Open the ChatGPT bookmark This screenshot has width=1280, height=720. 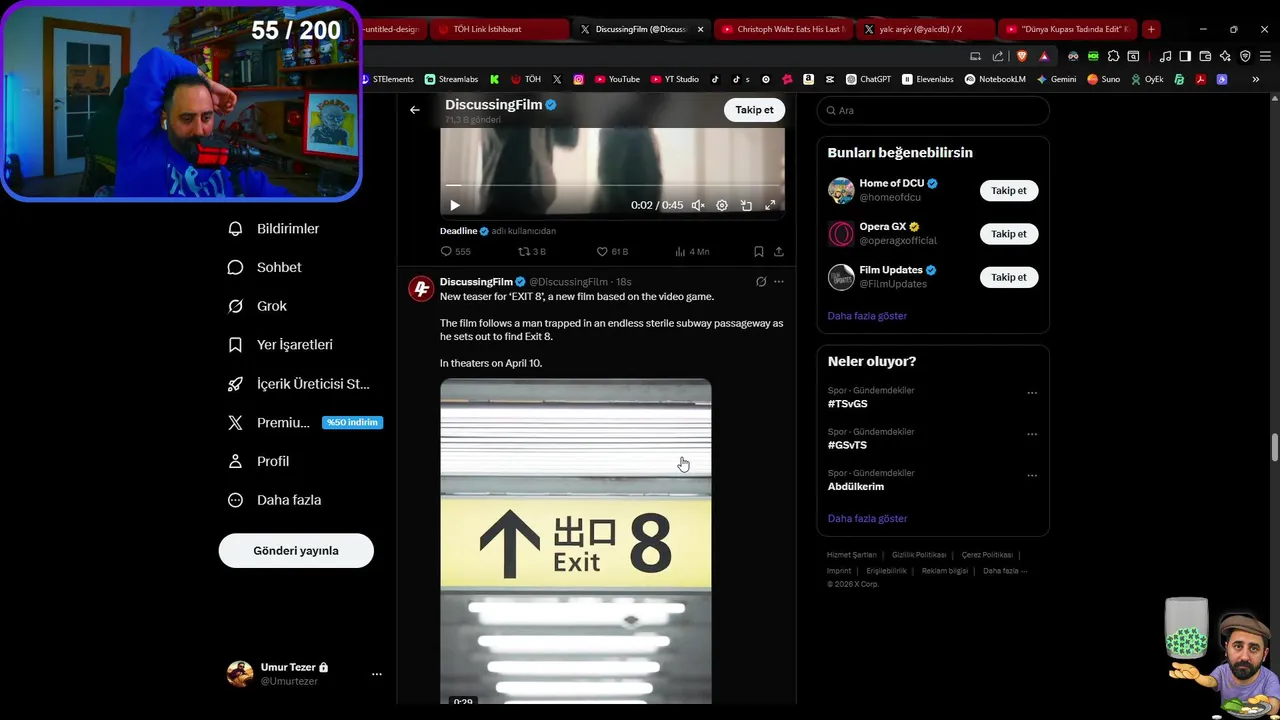[868, 79]
